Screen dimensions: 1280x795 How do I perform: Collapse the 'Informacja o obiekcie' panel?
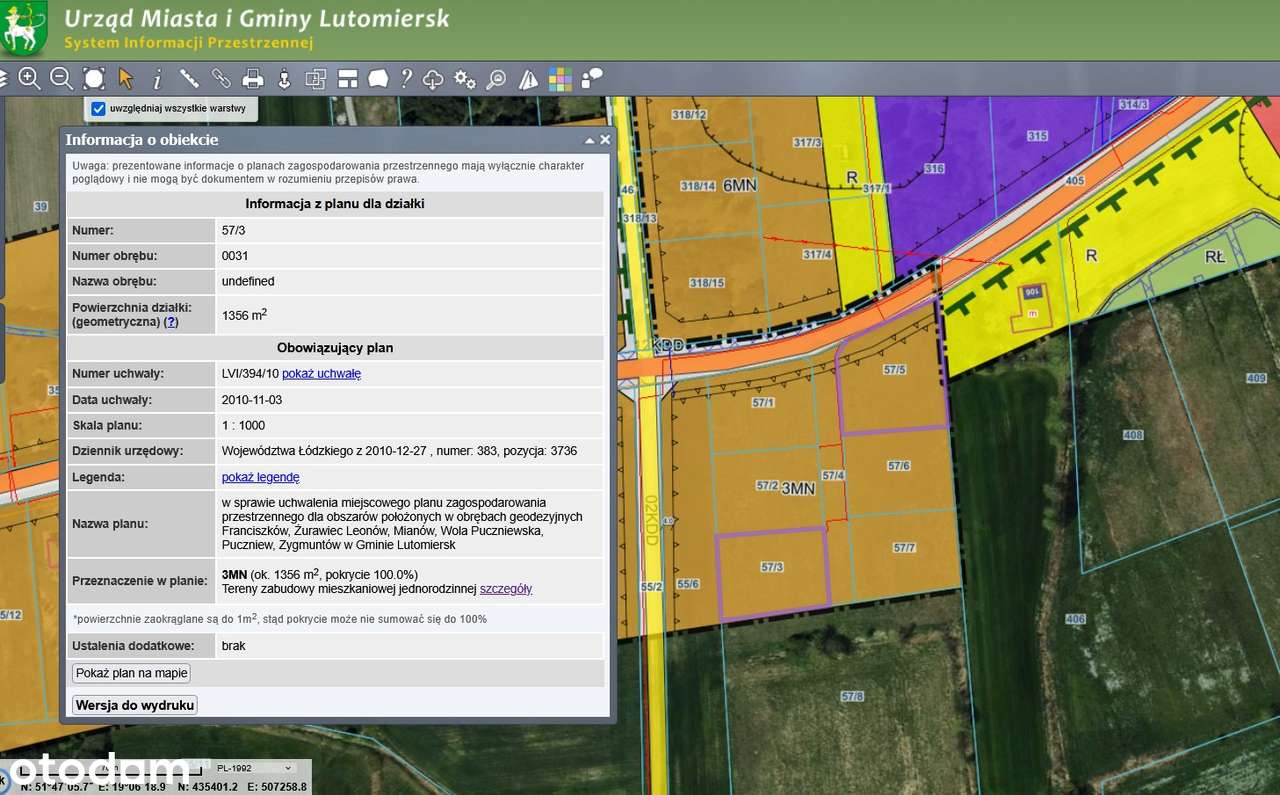[x=590, y=140]
